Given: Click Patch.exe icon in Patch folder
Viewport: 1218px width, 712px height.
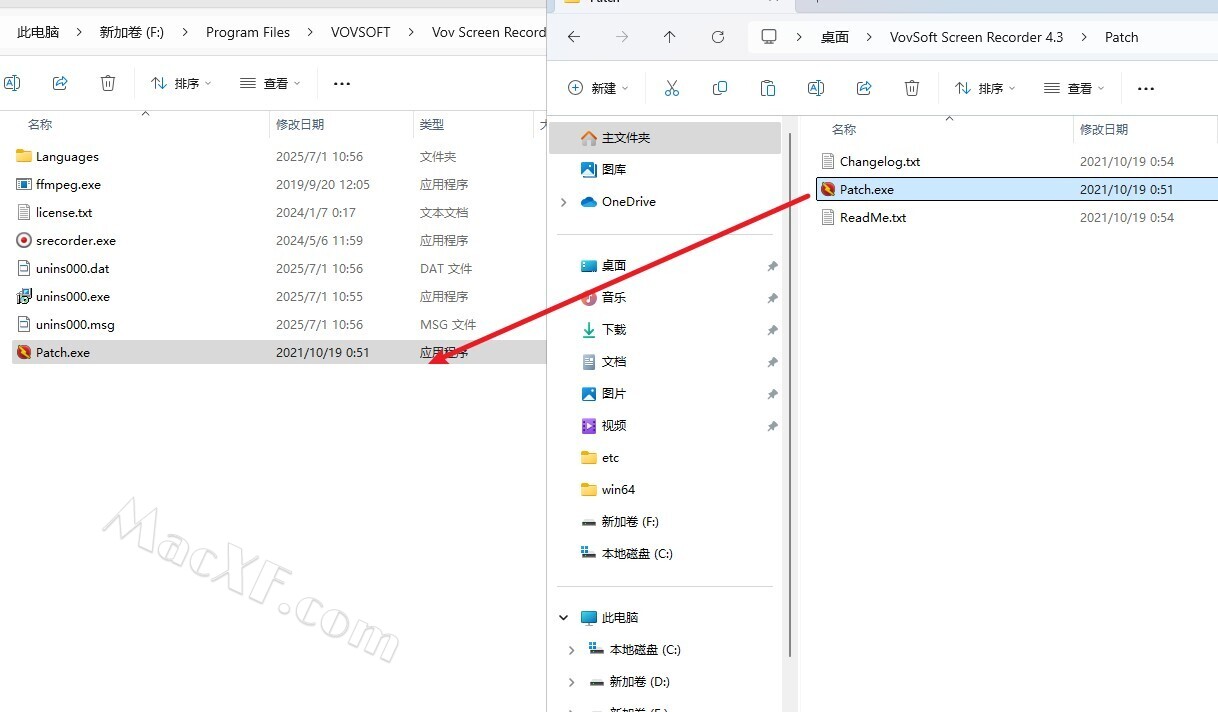Looking at the screenshot, I should (827, 189).
